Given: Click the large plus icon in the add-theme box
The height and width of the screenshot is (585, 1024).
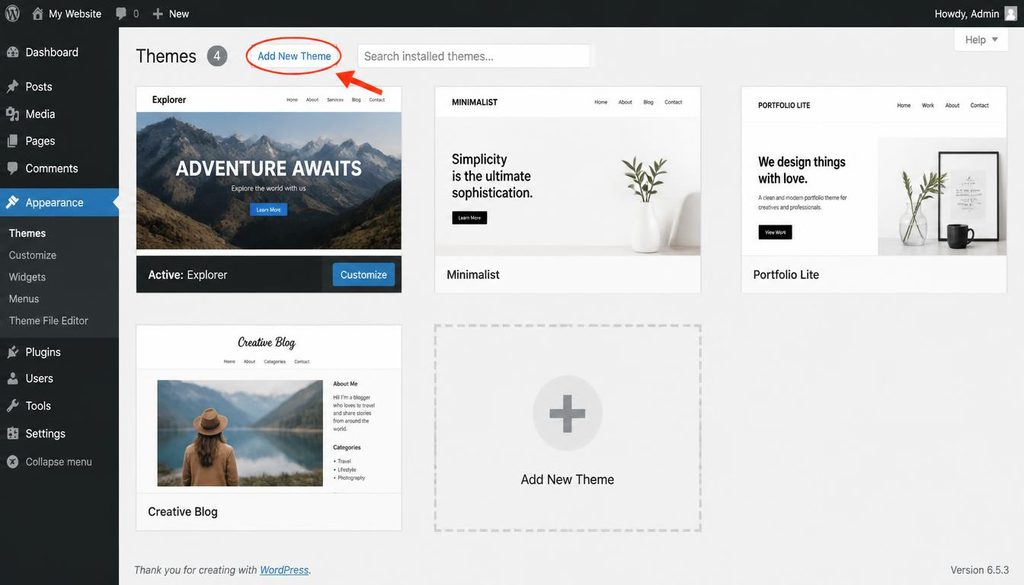Looking at the screenshot, I should [567, 413].
